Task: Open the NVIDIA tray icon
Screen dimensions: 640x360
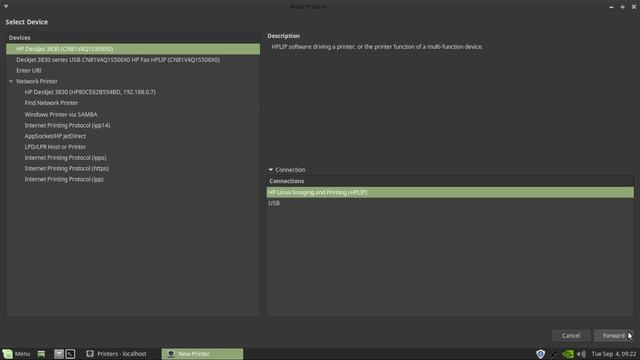Action: [x=568, y=354]
